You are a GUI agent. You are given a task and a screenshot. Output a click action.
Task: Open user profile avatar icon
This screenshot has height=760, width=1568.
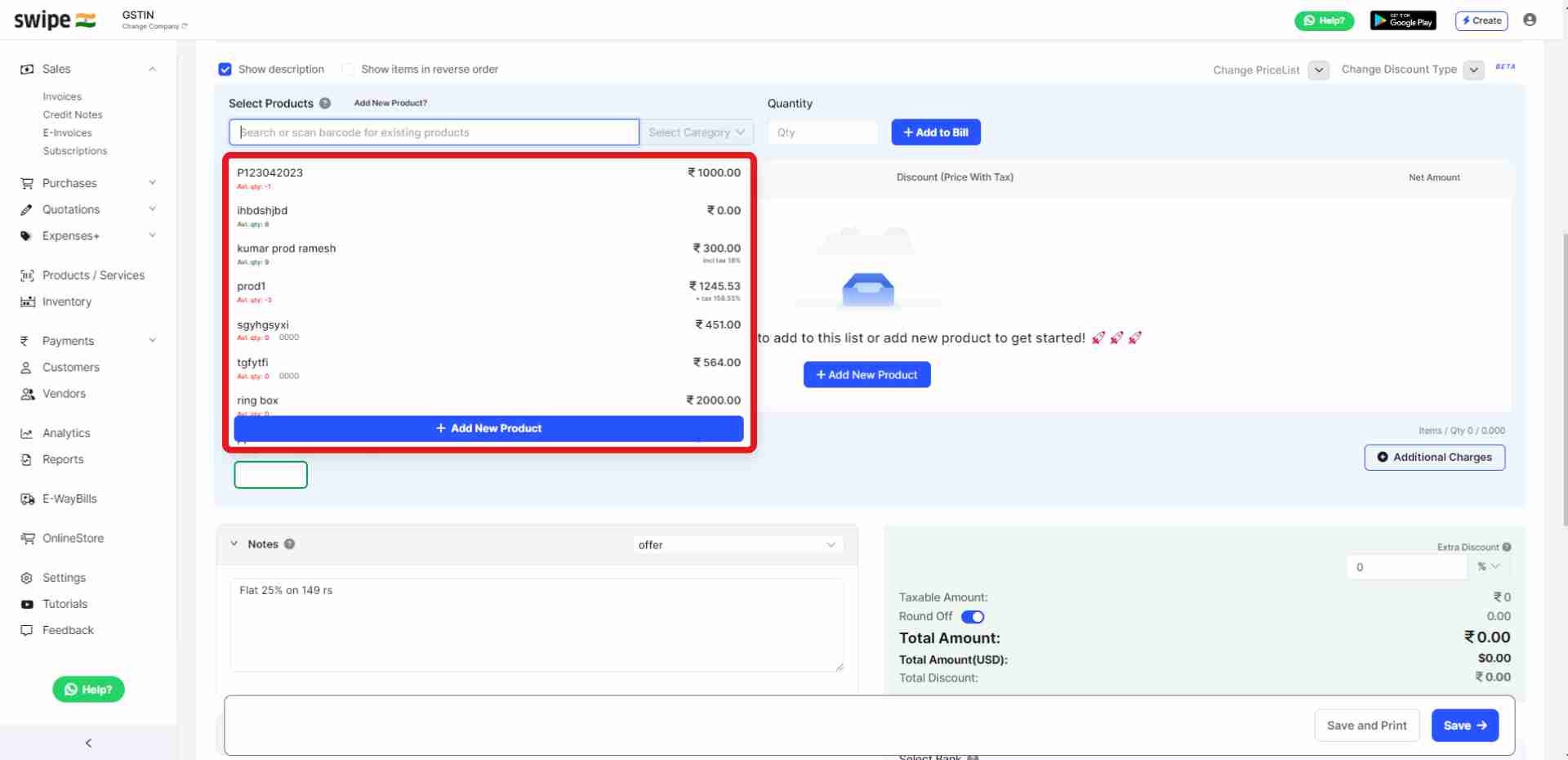[x=1530, y=20]
